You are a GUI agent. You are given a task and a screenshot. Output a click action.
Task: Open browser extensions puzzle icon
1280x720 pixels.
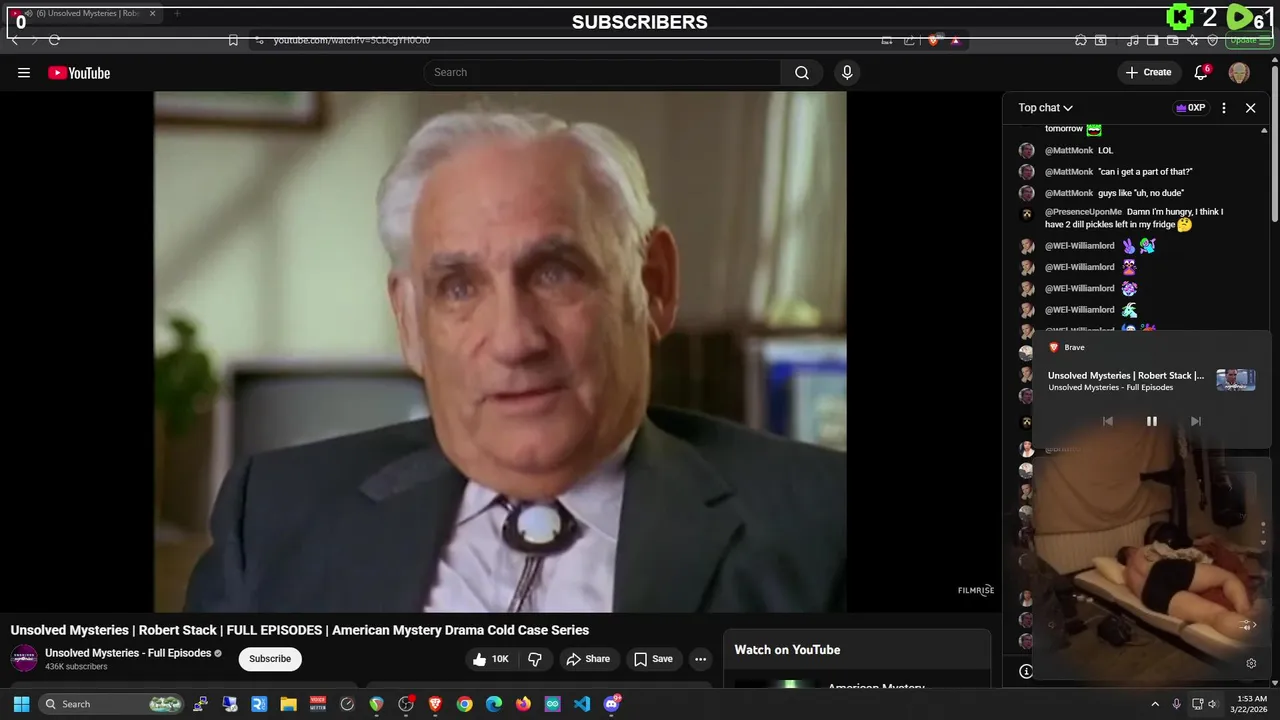pos(1081,40)
